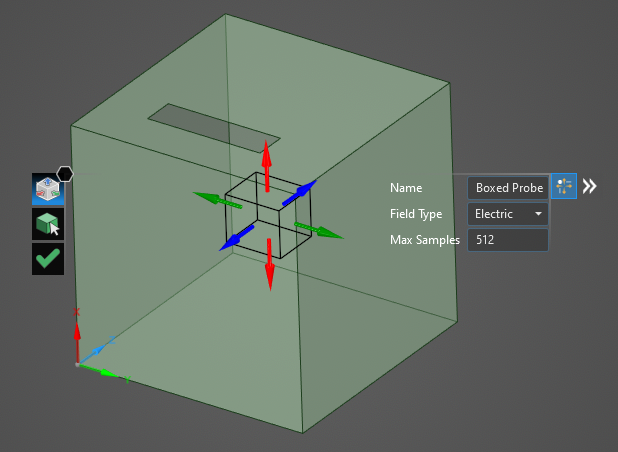Click the Name label text

[406, 188]
